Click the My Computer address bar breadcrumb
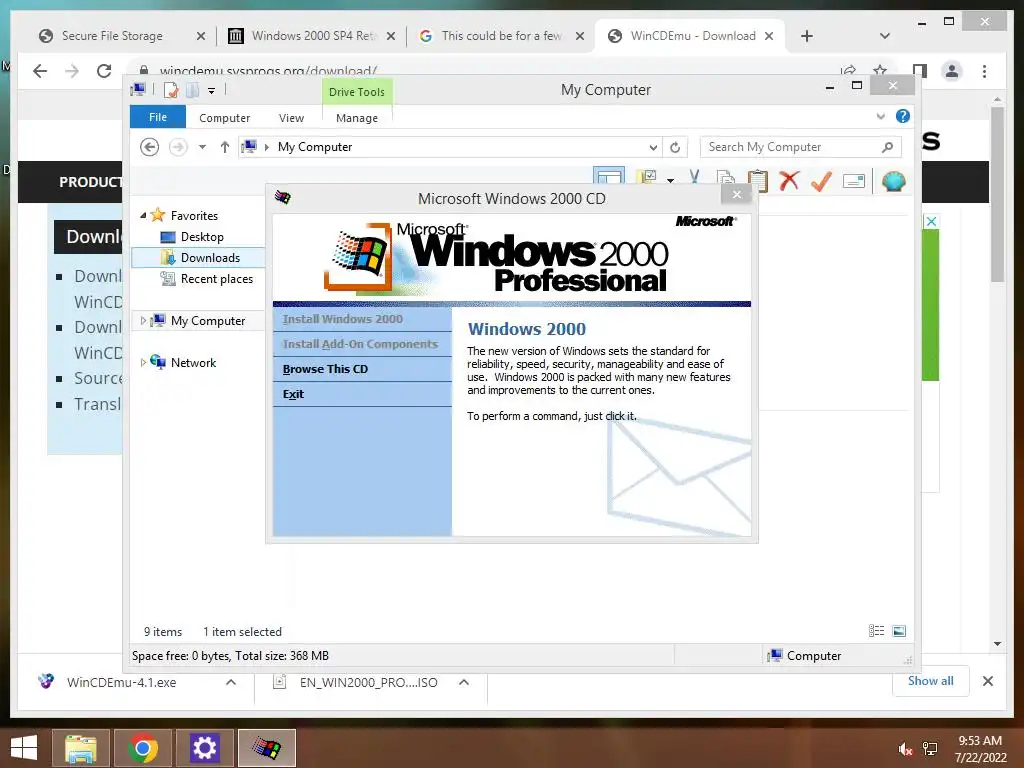Image resolution: width=1024 pixels, height=768 pixels. [x=315, y=147]
